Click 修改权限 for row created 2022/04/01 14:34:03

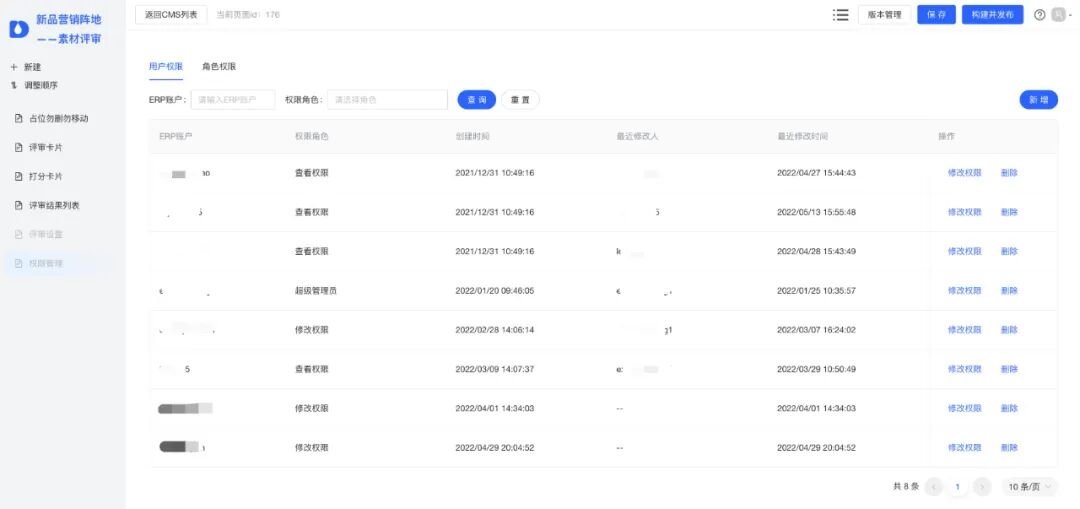click(x=964, y=408)
